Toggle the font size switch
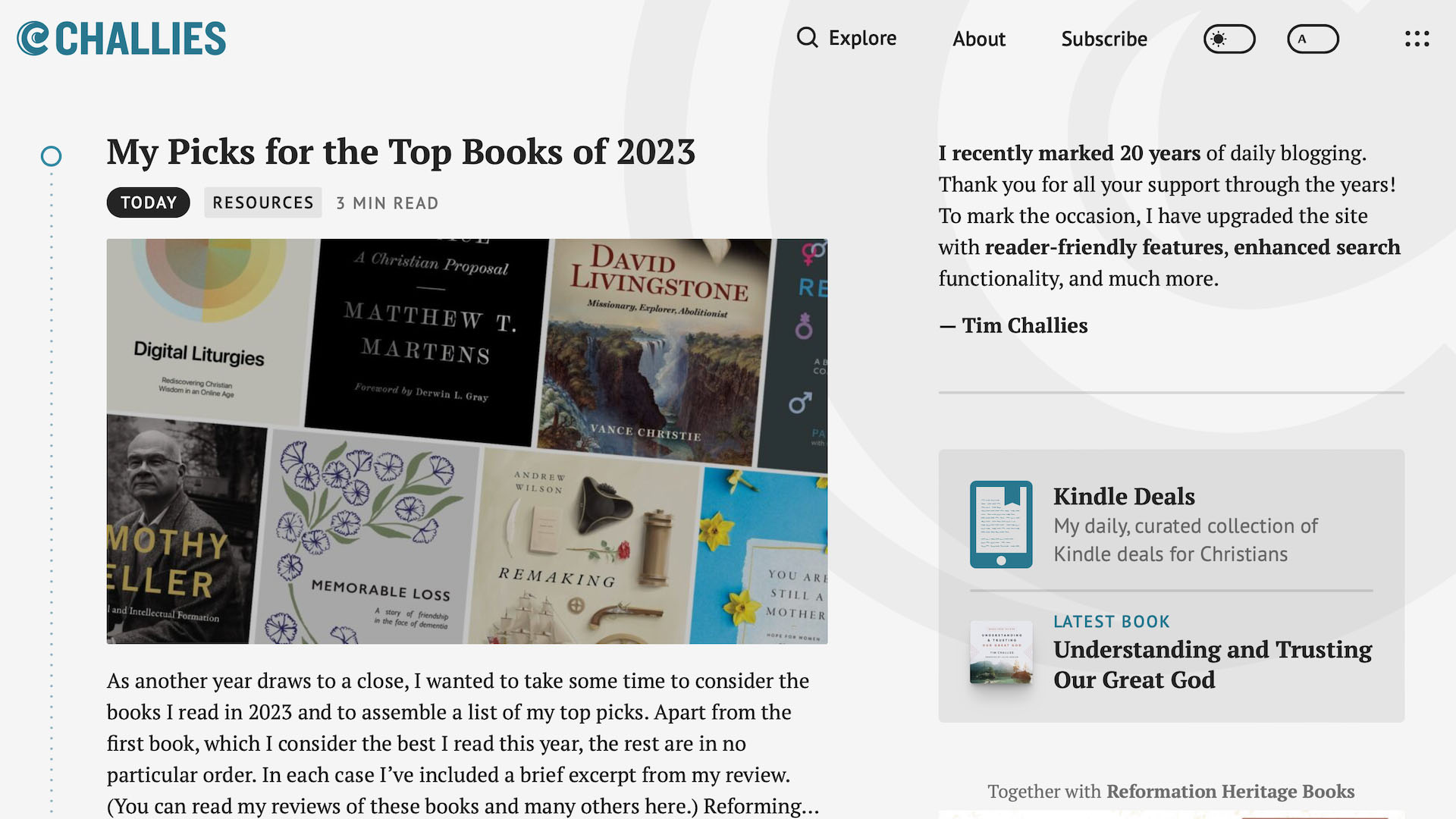This screenshot has width=1456, height=819. click(x=1313, y=39)
